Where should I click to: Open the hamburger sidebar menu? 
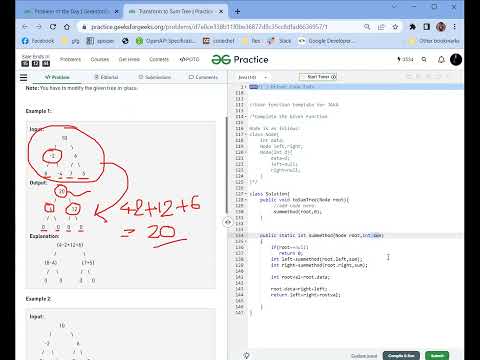(x=23, y=78)
